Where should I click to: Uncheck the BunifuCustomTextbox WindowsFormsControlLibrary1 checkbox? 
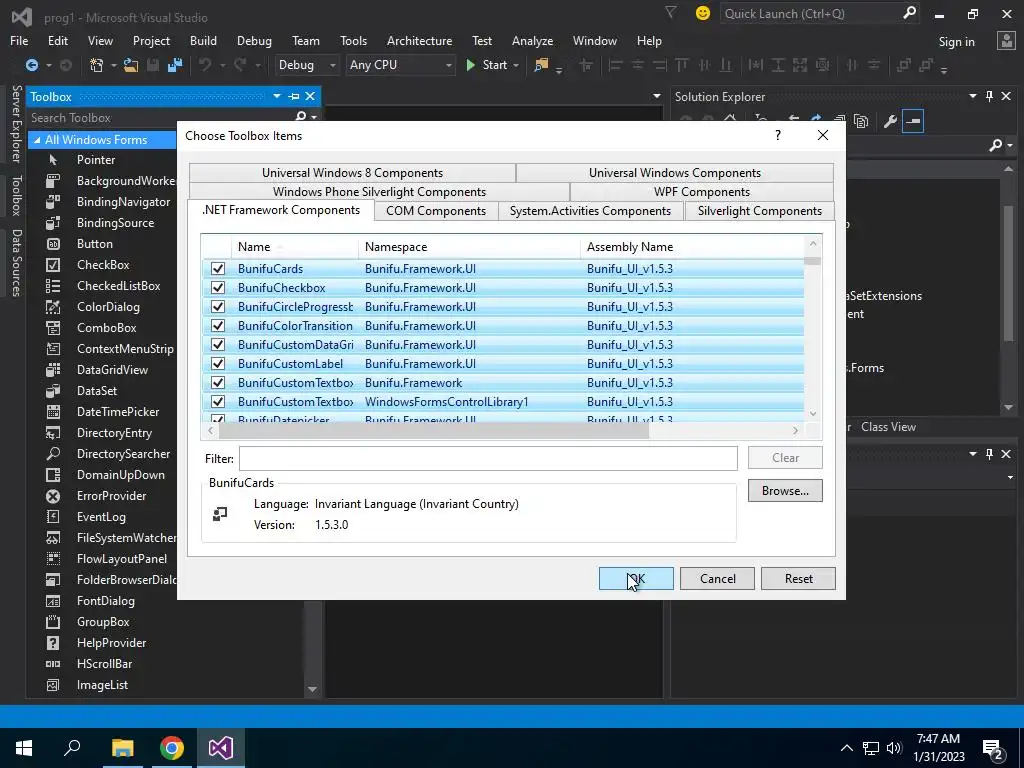(x=217, y=401)
